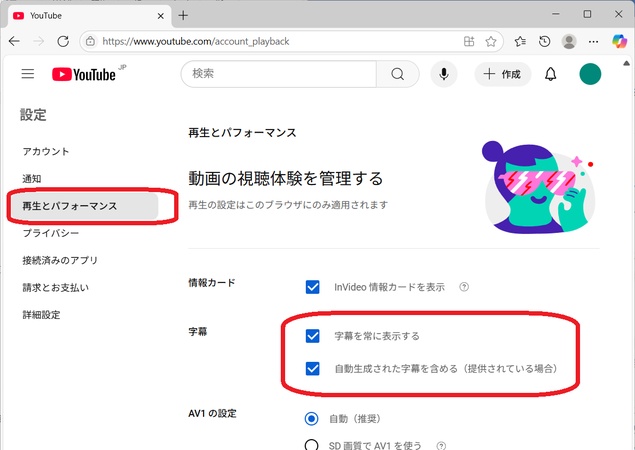Toggle 字幕を常に表示する checkbox

(x=312, y=336)
